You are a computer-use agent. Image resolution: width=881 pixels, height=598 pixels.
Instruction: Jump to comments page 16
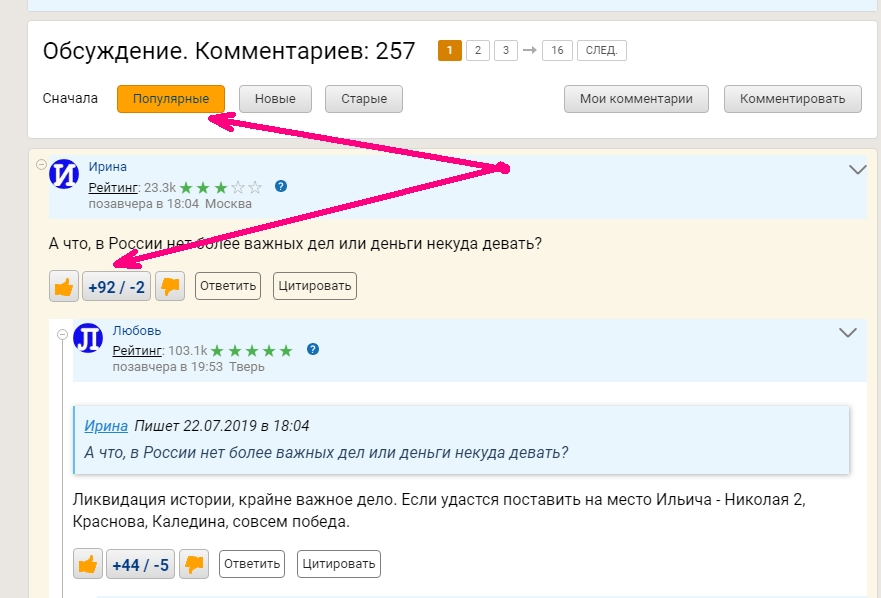(557, 51)
